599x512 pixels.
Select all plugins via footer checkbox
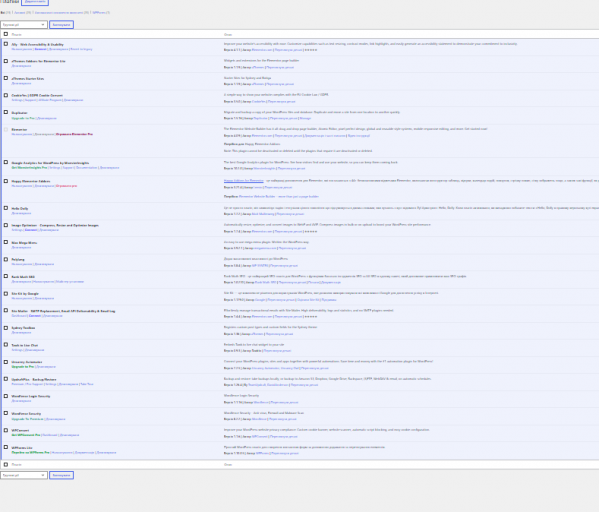(6, 465)
